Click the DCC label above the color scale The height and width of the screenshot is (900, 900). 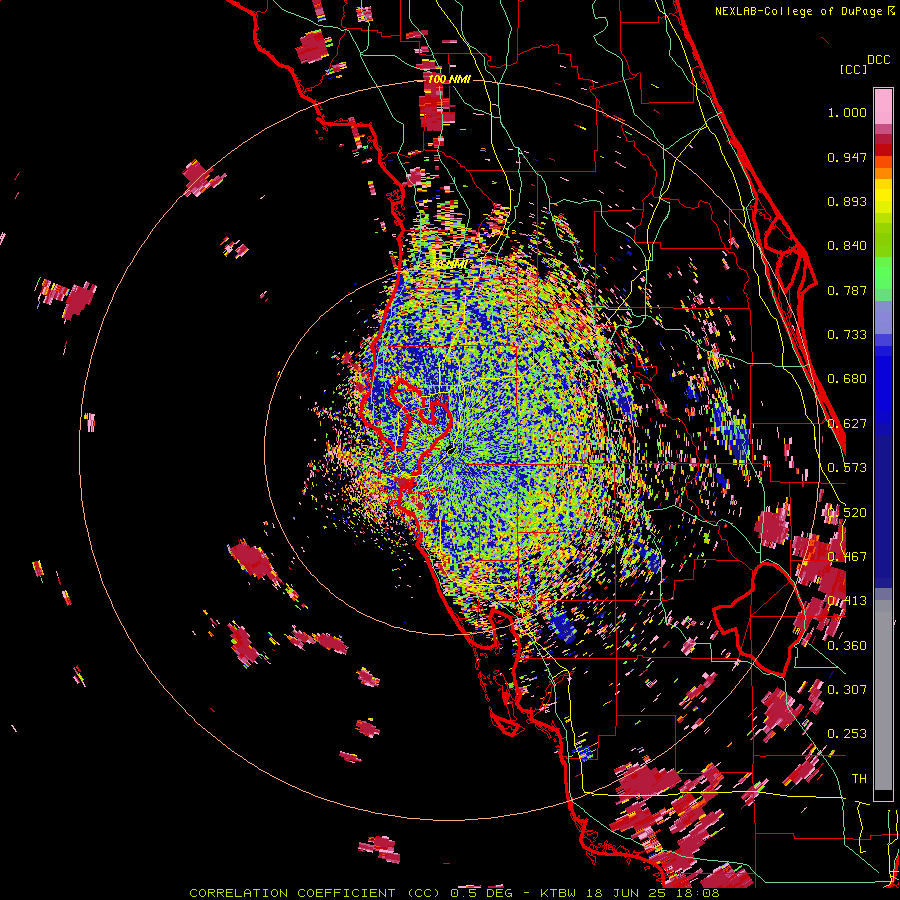(878, 59)
